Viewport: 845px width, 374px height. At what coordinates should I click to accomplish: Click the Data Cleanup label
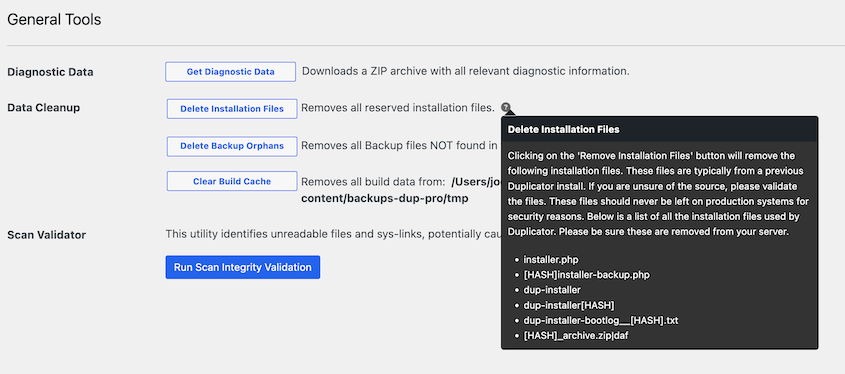click(x=44, y=108)
